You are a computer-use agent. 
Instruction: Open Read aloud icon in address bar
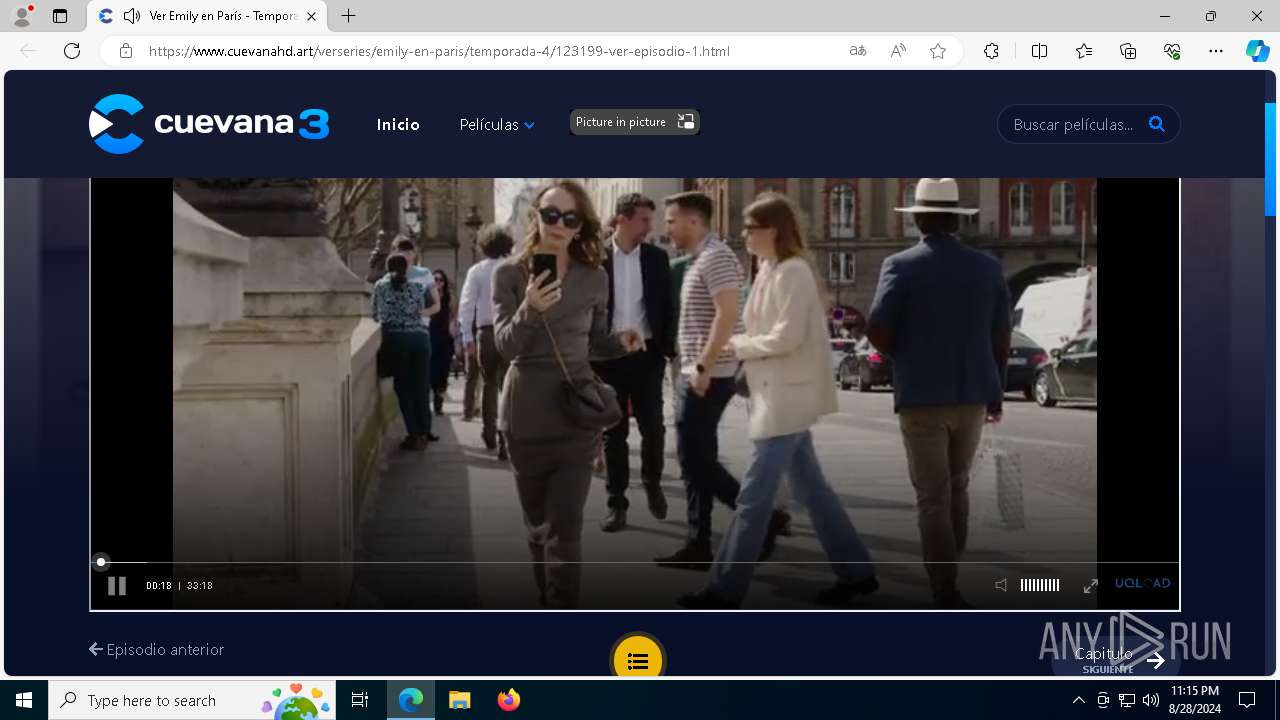898,51
